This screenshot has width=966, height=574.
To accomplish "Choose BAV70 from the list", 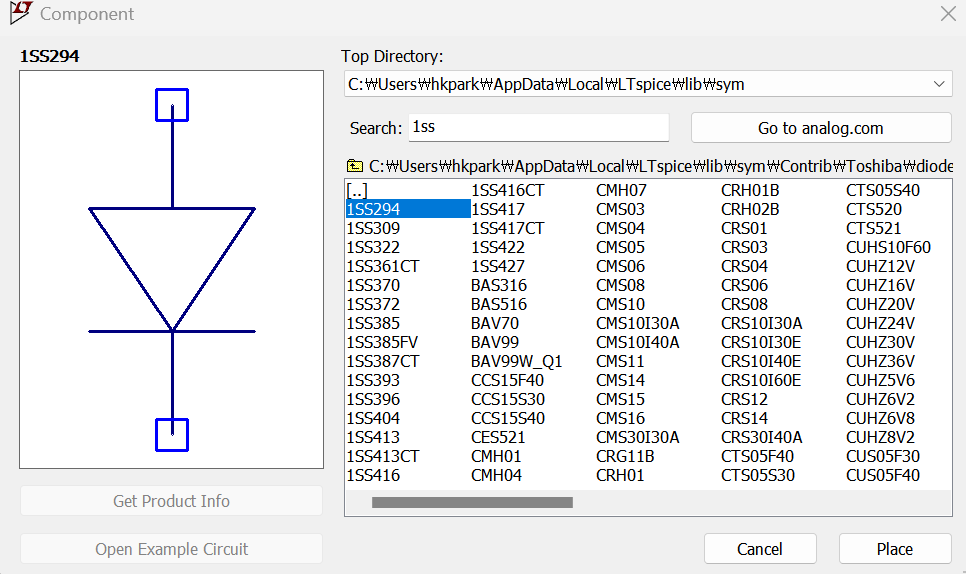I will (x=495, y=323).
